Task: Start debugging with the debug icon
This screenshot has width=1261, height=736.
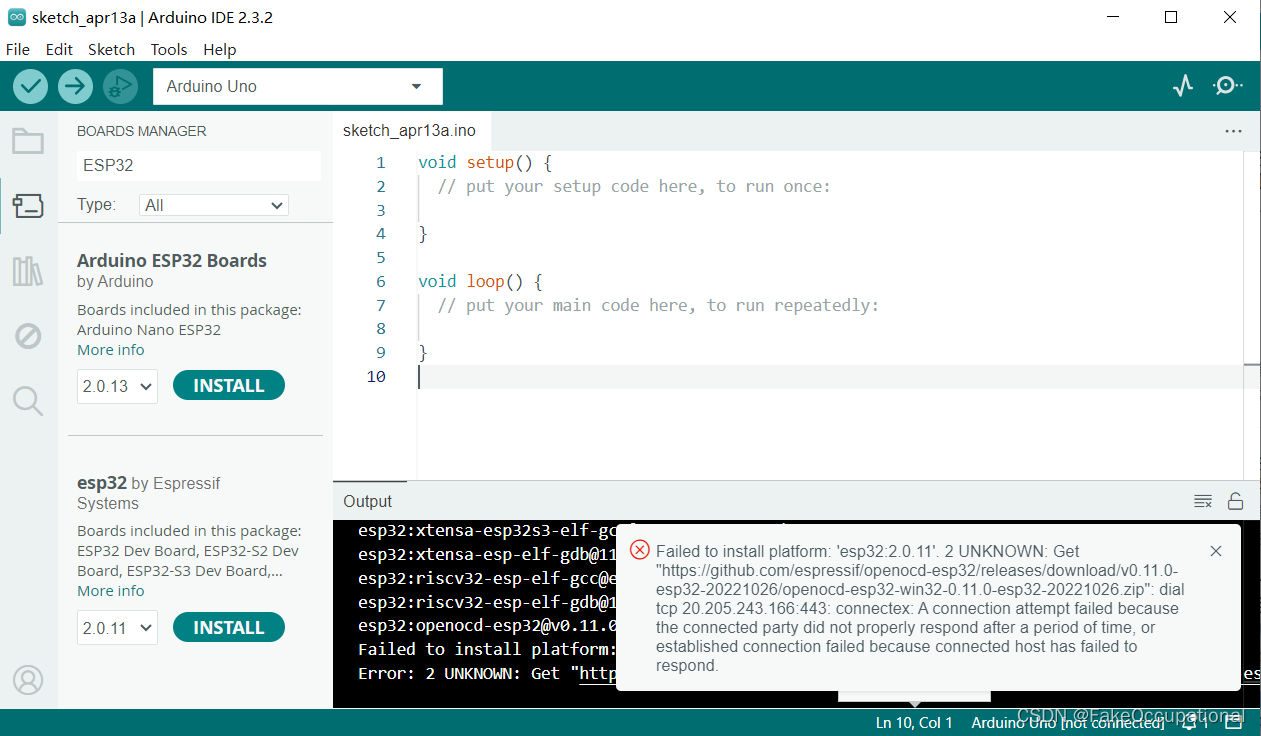Action: pyautogui.click(x=120, y=86)
